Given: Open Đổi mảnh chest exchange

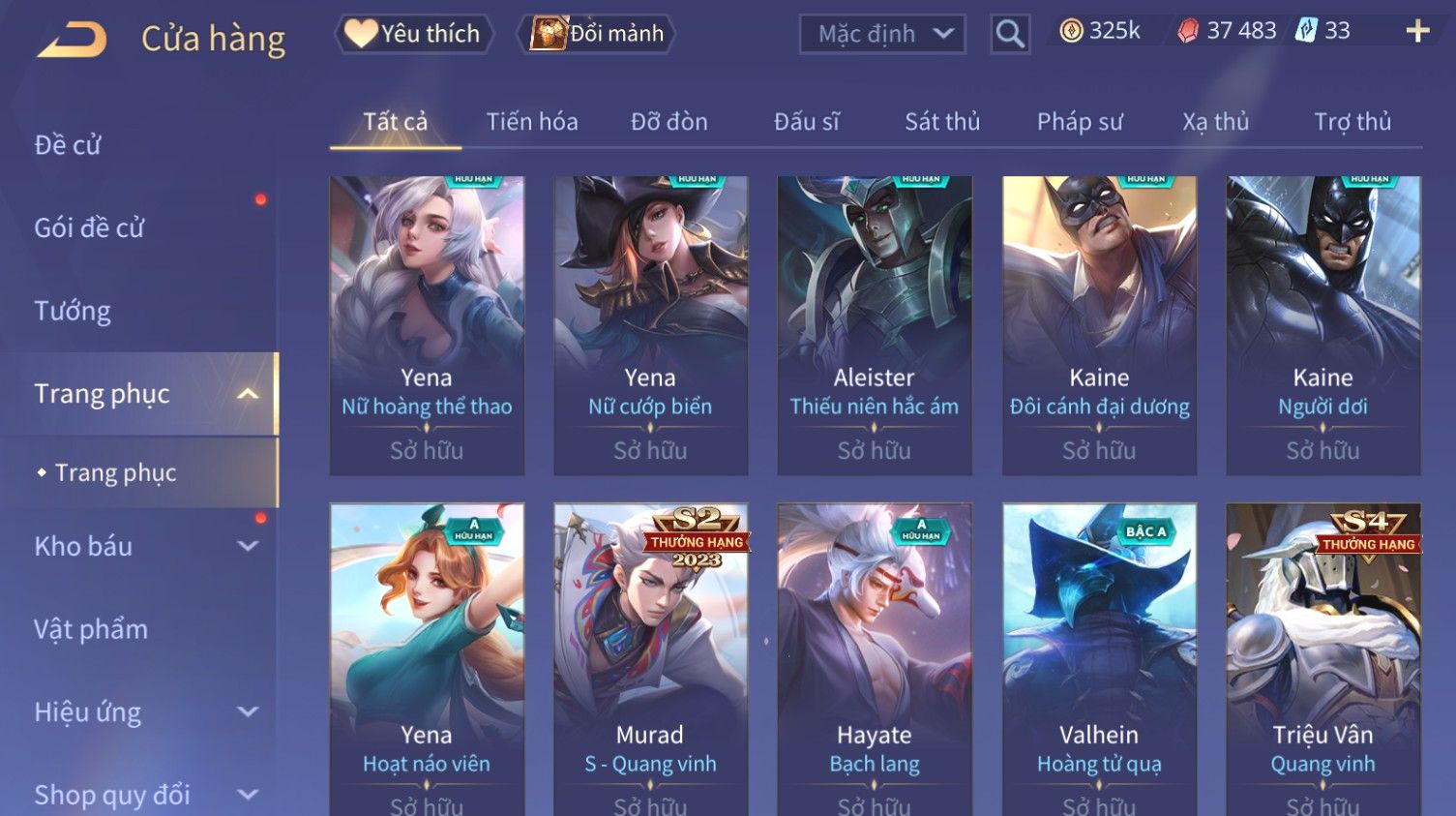Looking at the screenshot, I should point(597,34).
